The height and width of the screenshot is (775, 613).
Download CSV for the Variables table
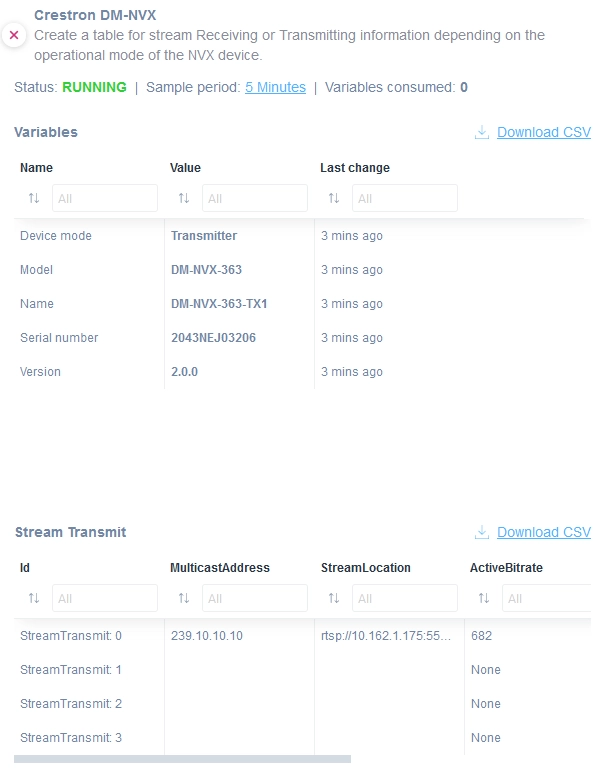click(x=544, y=132)
